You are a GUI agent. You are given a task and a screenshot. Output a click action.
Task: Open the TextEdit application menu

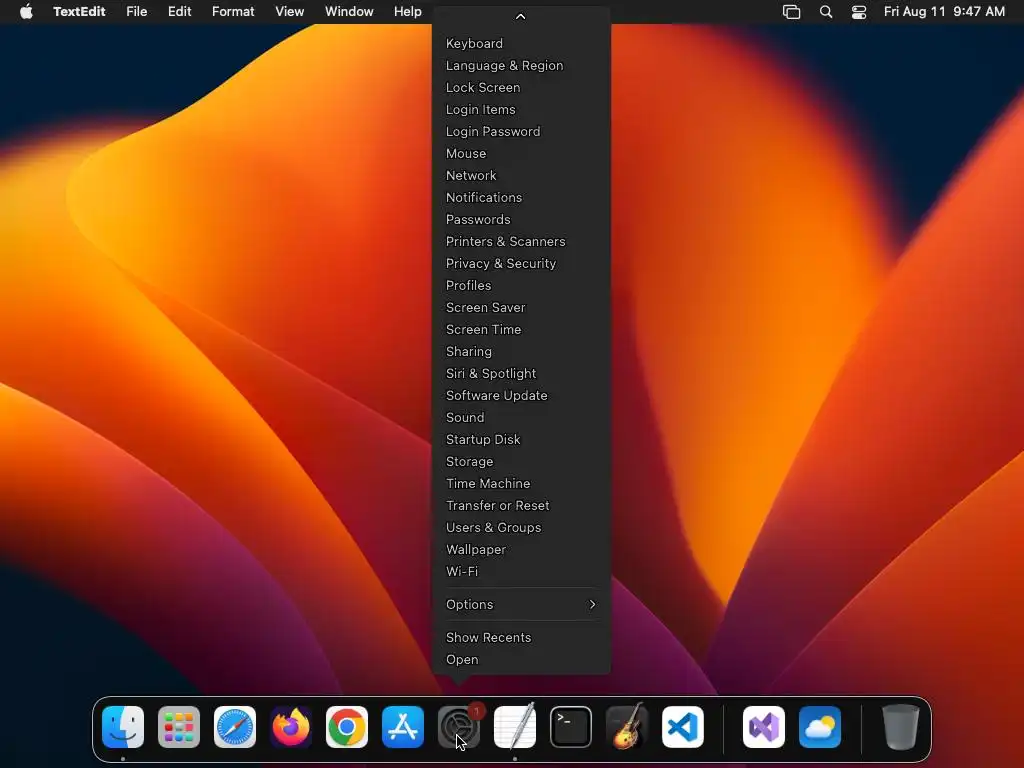[79, 12]
